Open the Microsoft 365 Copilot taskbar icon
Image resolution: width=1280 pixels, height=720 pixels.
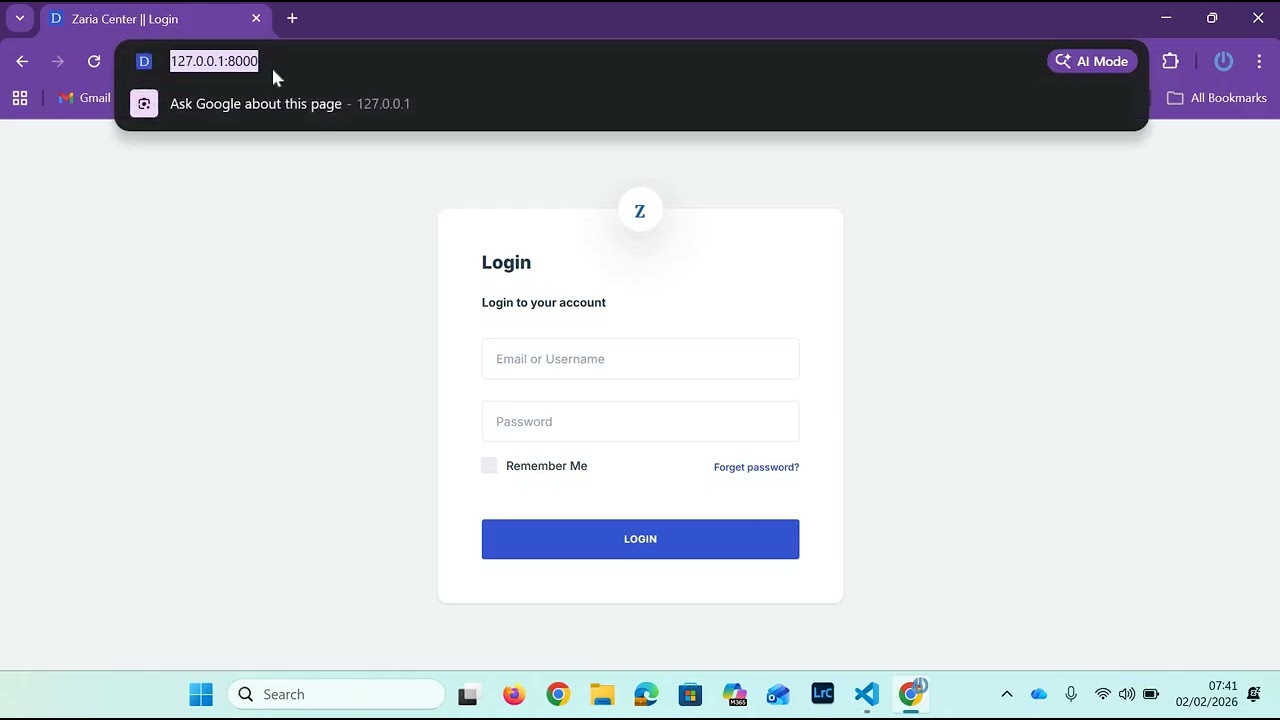pyautogui.click(x=735, y=694)
